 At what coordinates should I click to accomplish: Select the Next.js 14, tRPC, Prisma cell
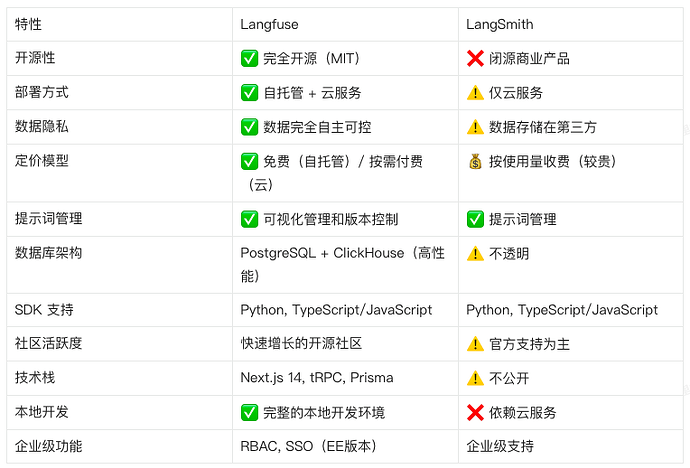[x=317, y=378]
